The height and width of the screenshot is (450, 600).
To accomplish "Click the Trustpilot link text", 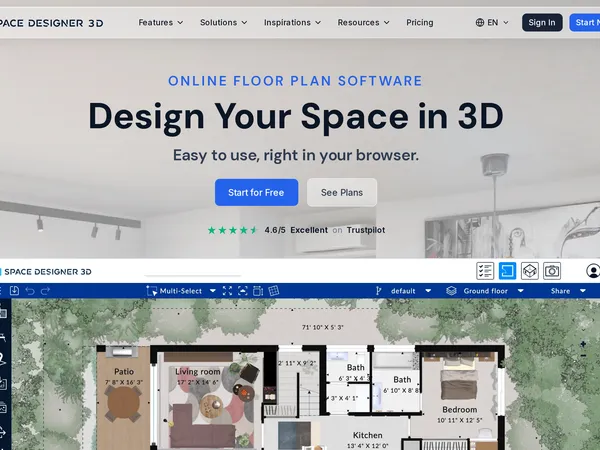I will tap(366, 230).
